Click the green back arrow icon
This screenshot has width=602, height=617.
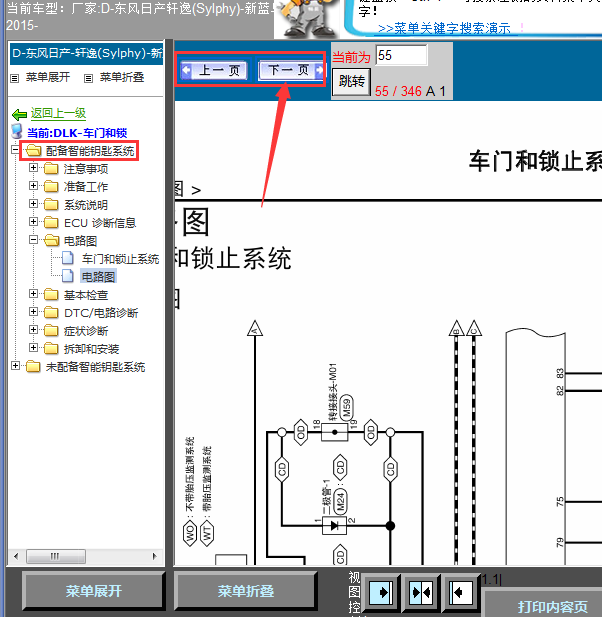19,115
